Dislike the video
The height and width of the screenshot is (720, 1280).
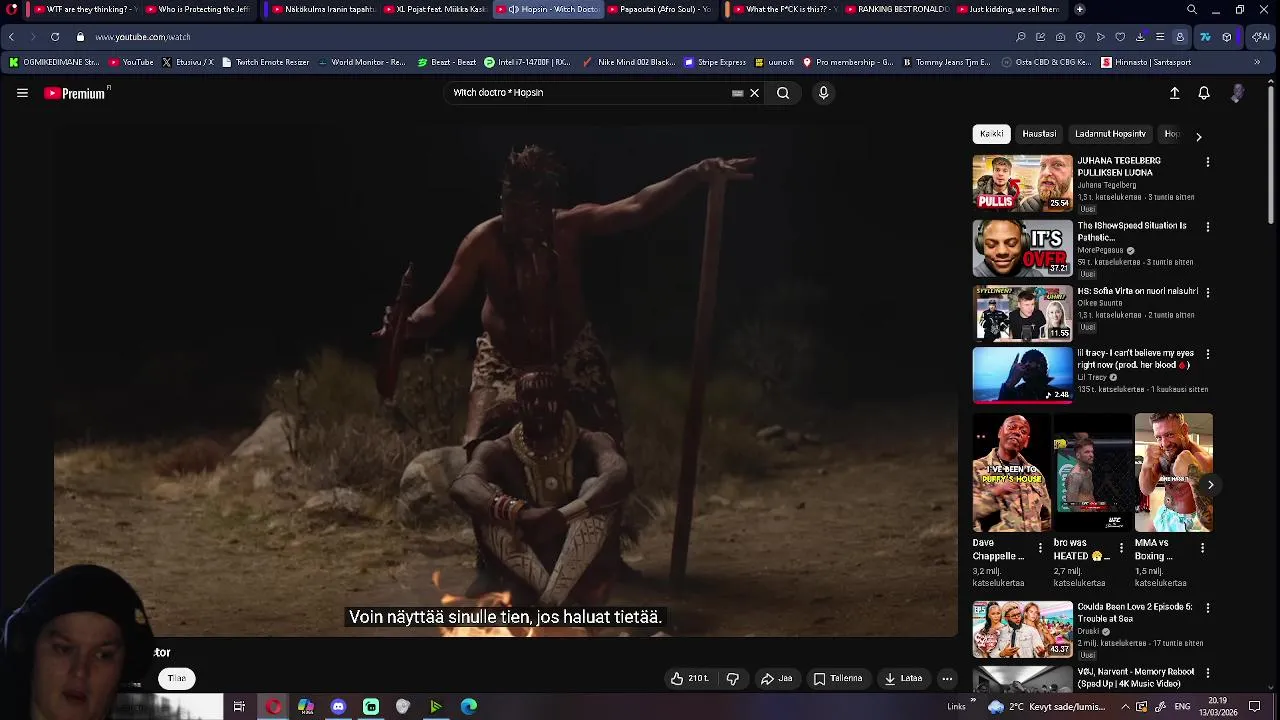point(733,678)
